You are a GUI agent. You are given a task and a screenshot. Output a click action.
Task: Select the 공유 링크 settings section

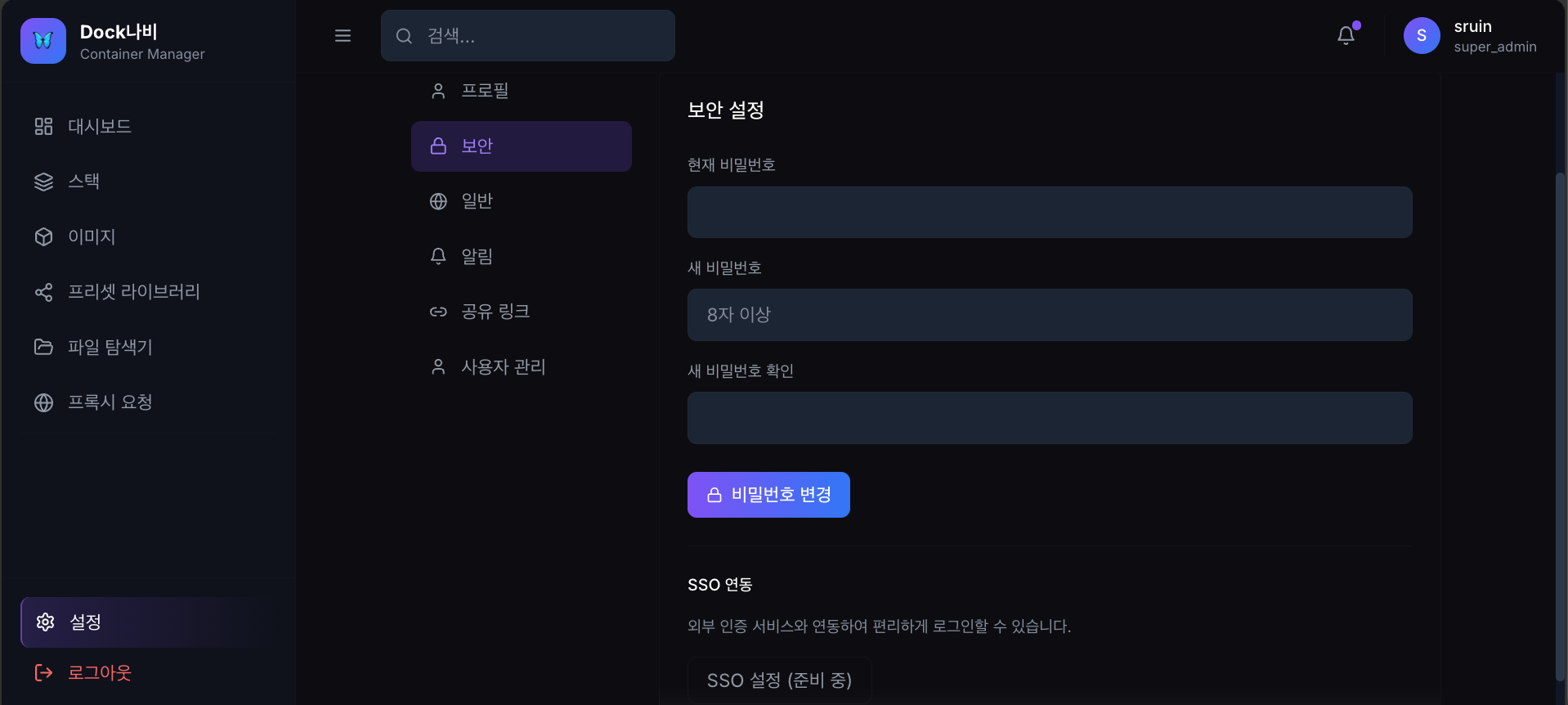[x=495, y=311]
